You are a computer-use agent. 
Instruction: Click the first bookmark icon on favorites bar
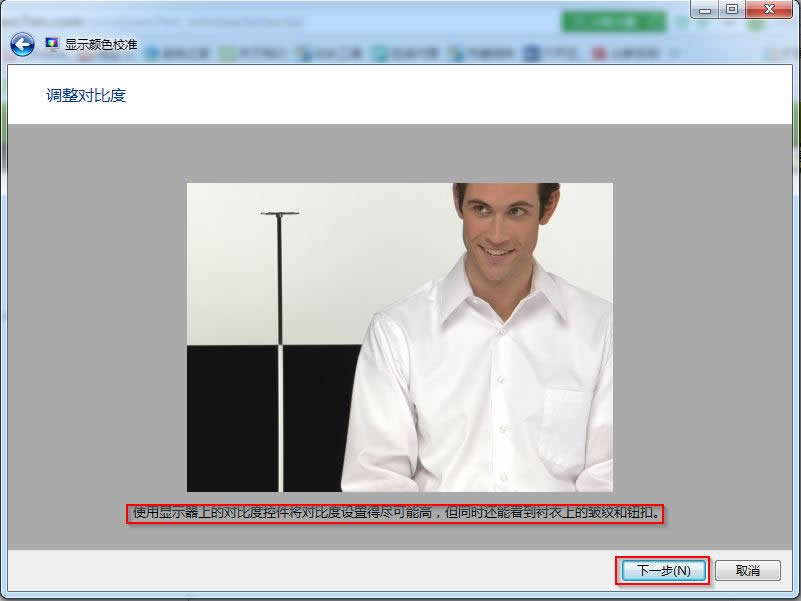[x=150, y=51]
